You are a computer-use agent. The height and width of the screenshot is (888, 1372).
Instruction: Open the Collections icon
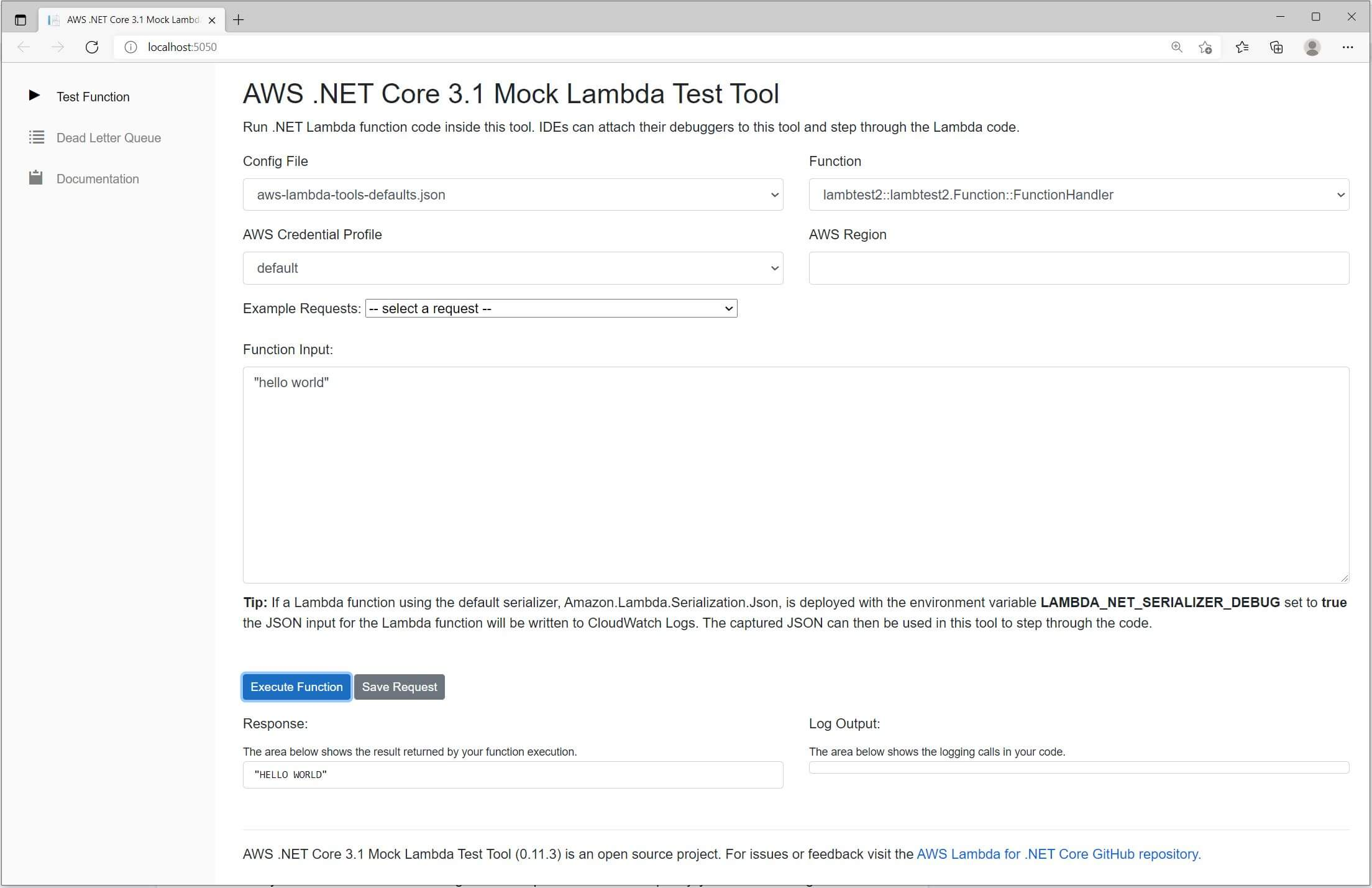[x=1276, y=47]
